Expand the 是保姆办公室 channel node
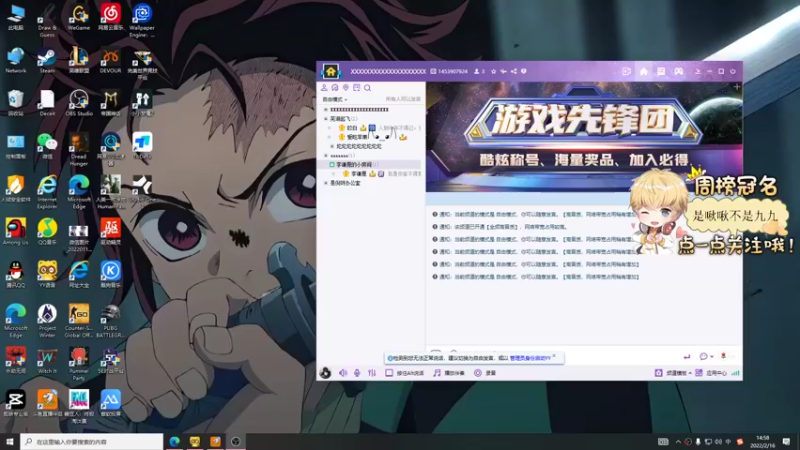800x450 pixels. click(x=326, y=183)
